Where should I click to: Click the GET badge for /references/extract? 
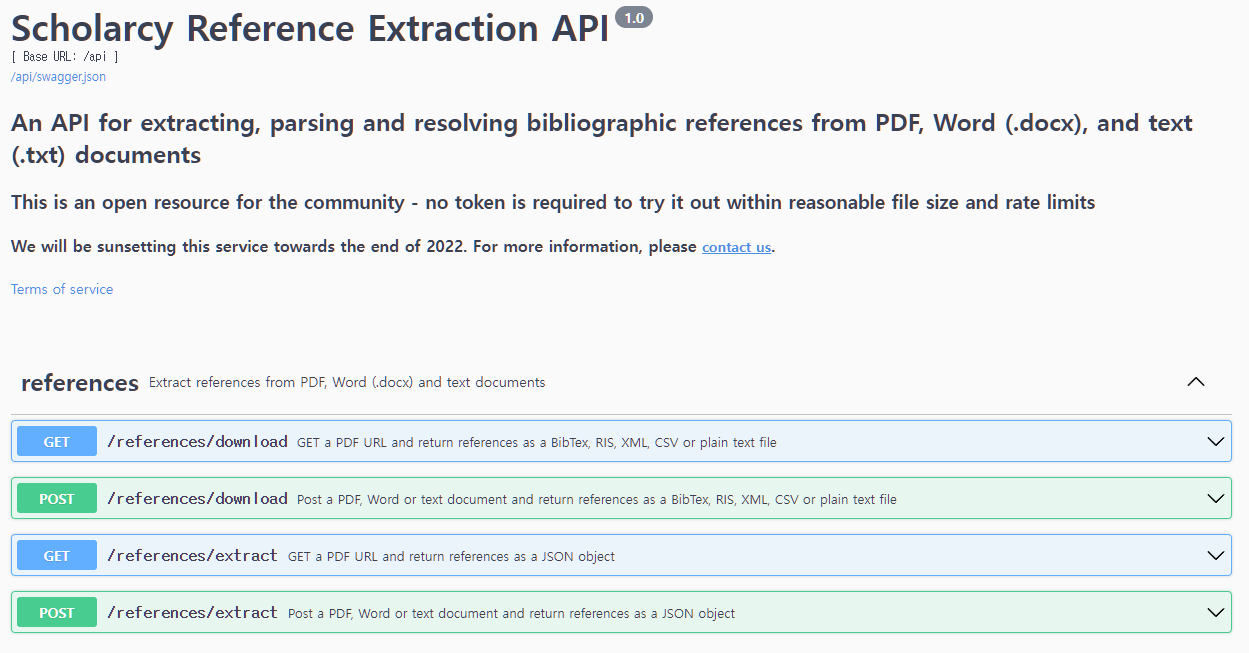(x=57, y=555)
